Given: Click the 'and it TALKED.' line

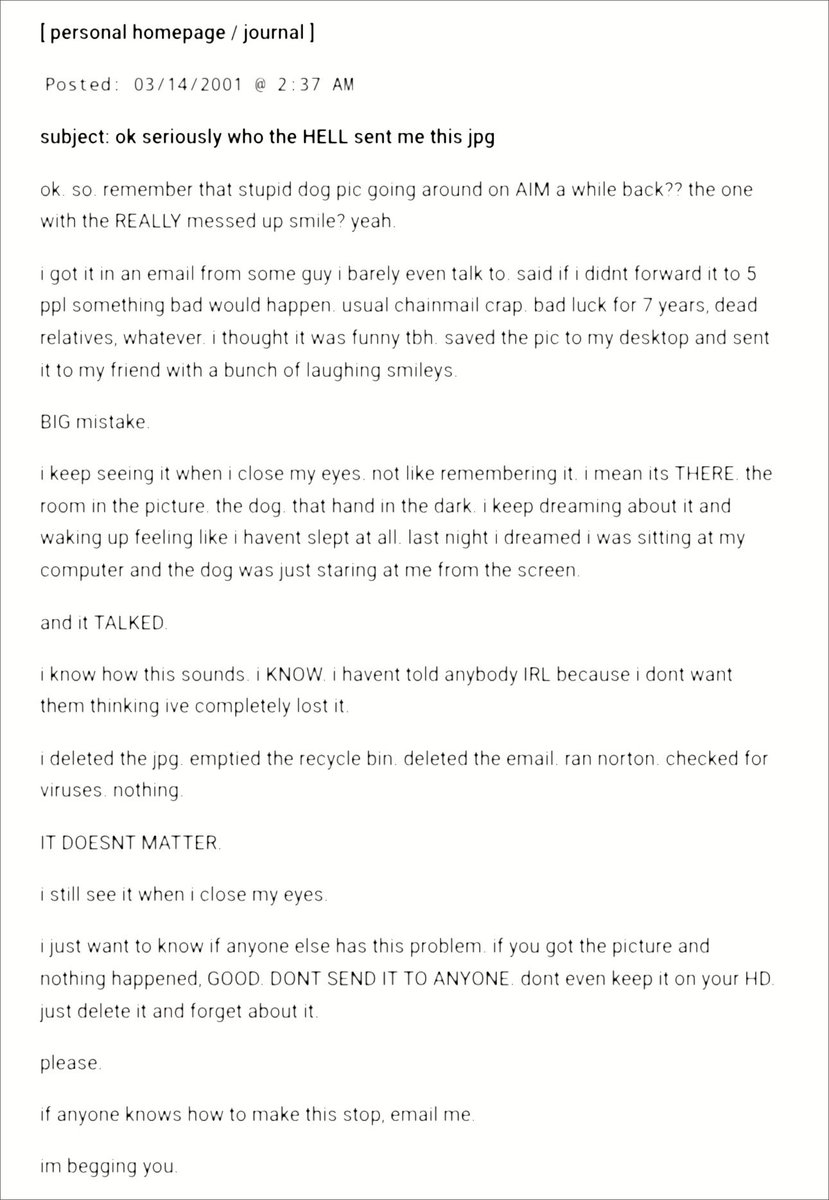Looking at the screenshot, I should coord(104,622).
